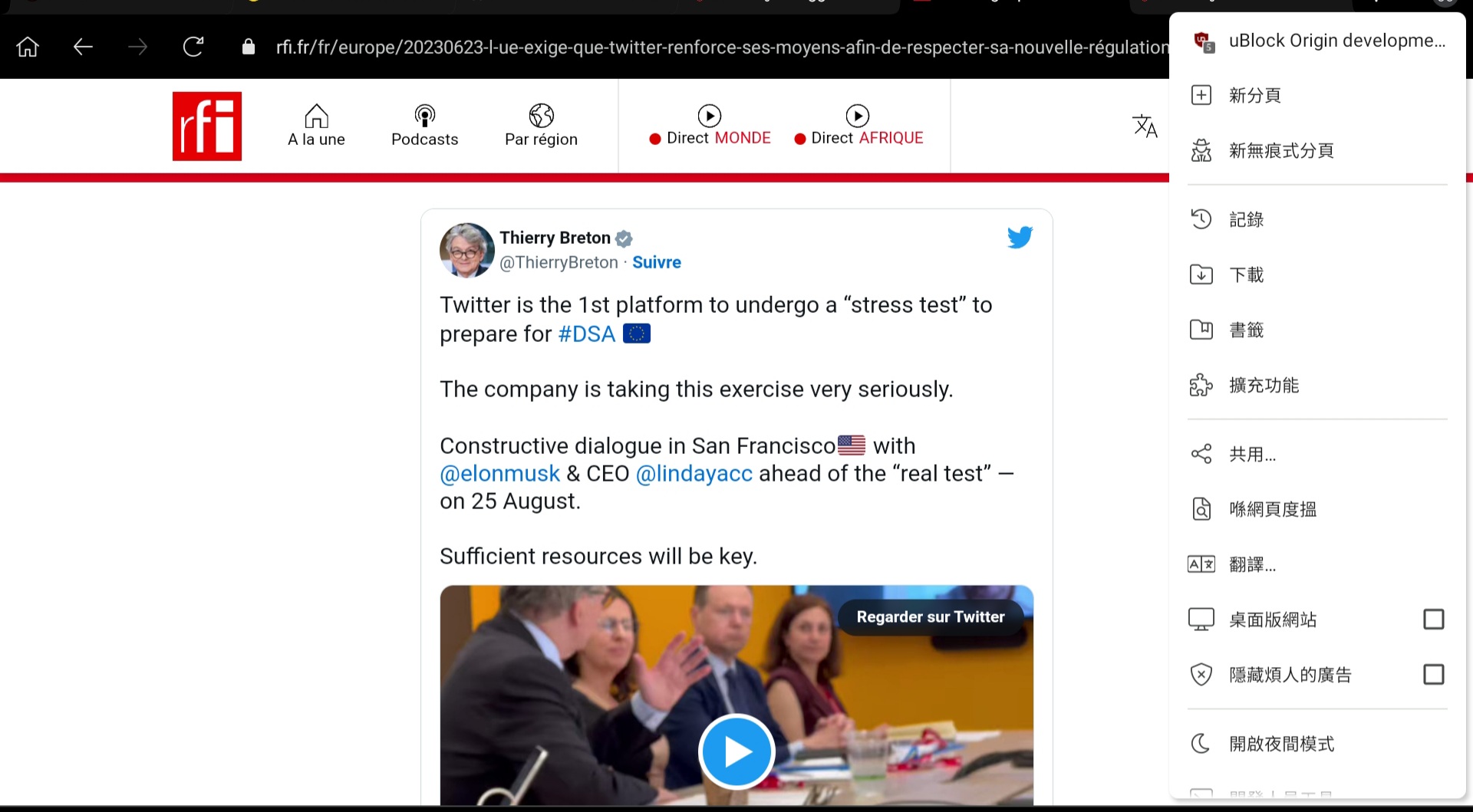The height and width of the screenshot is (812, 1473).
Task: Open Par région globe icon
Action: click(541, 116)
